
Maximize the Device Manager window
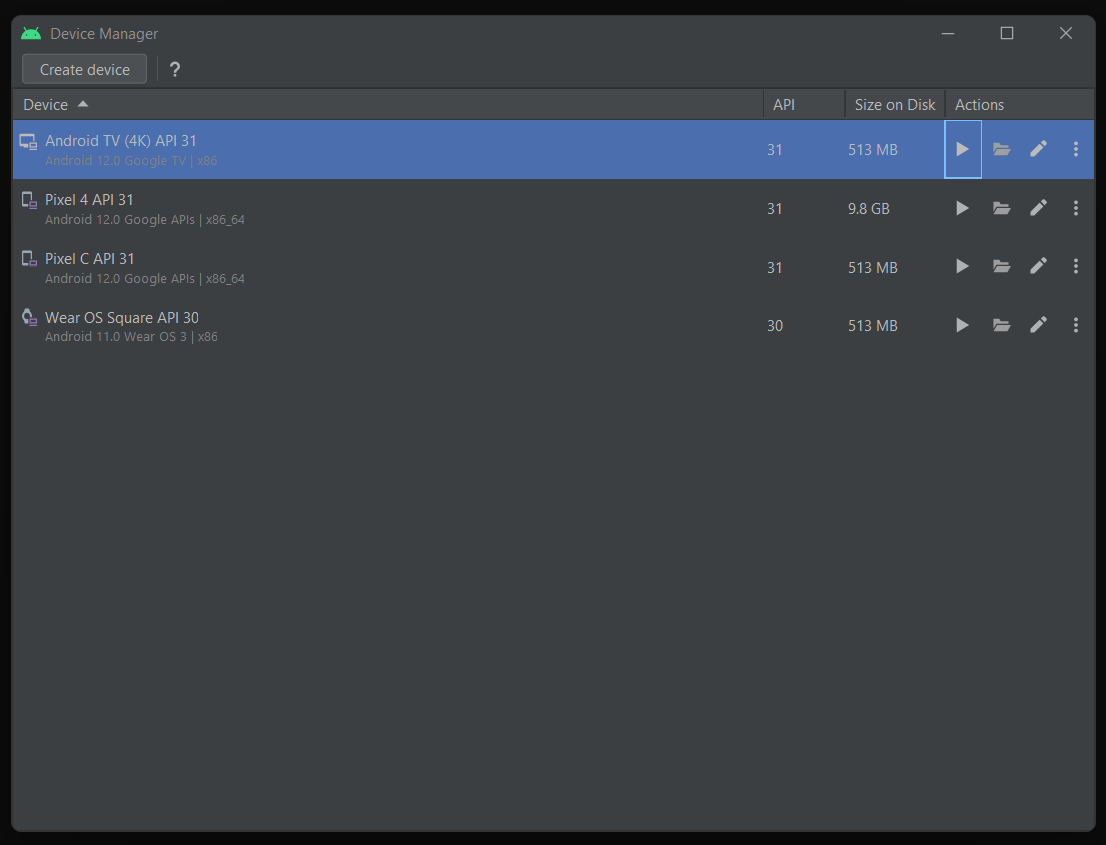[x=1007, y=33]
